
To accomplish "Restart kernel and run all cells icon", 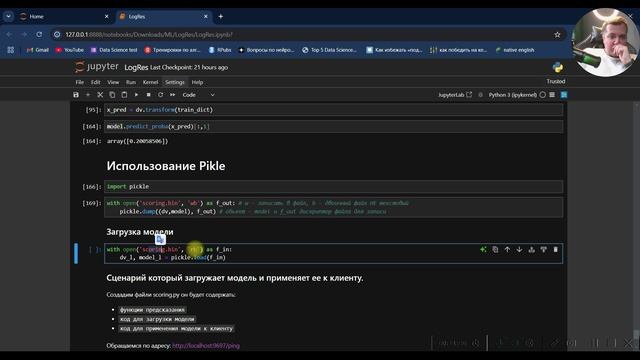I will point(173,95).
